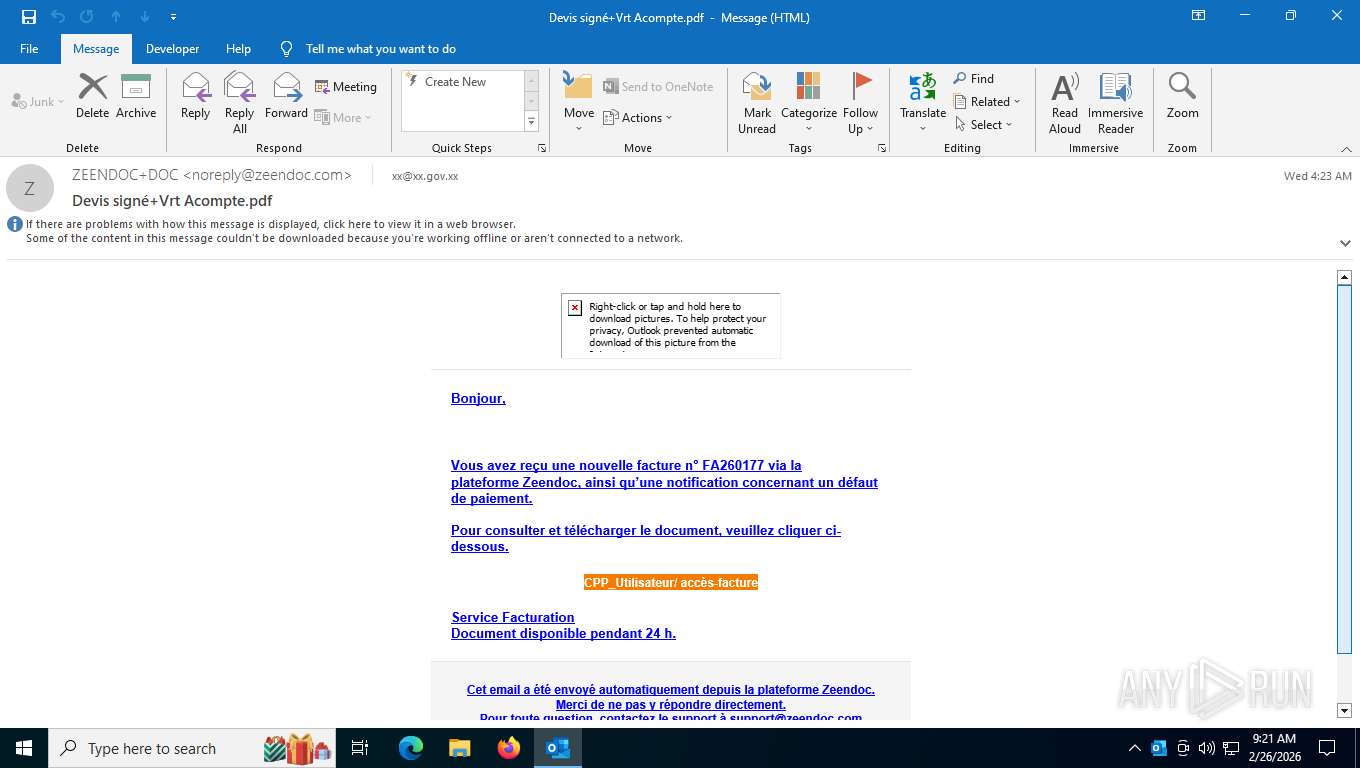Open the notification center
The height and width of the screenshot is (768, 1360).
tap(1327, 748)
